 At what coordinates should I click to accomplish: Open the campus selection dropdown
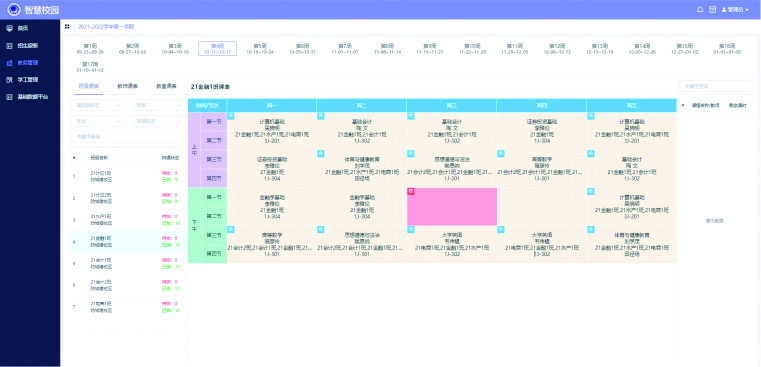(98, 105)
